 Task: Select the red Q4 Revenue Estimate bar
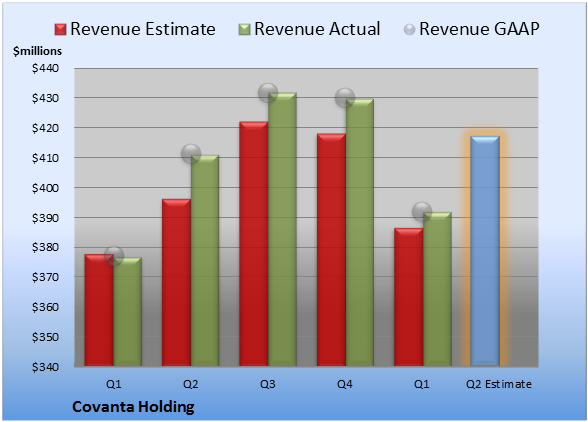click(331, 250)
